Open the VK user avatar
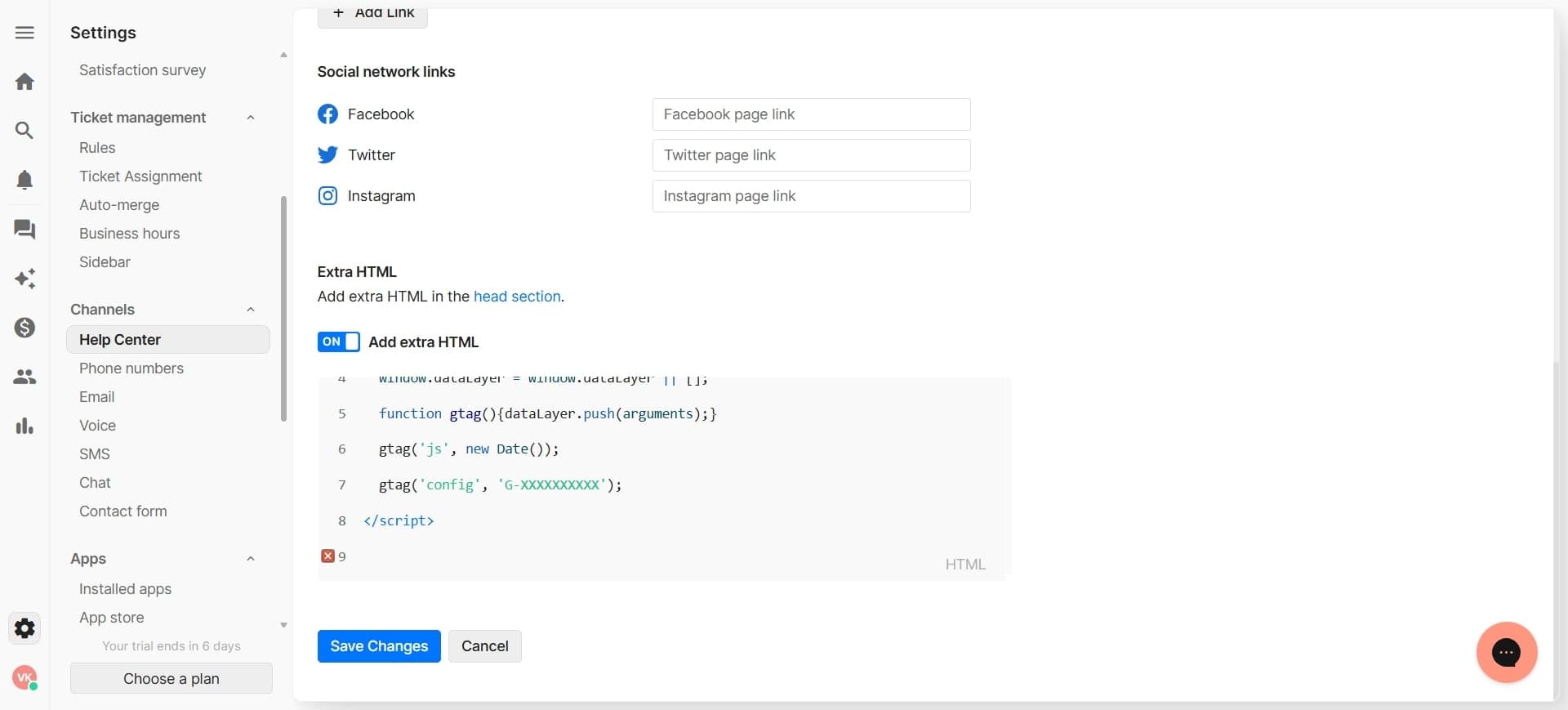The width and height of the screenshot is (1568, 710). (24, 677)
